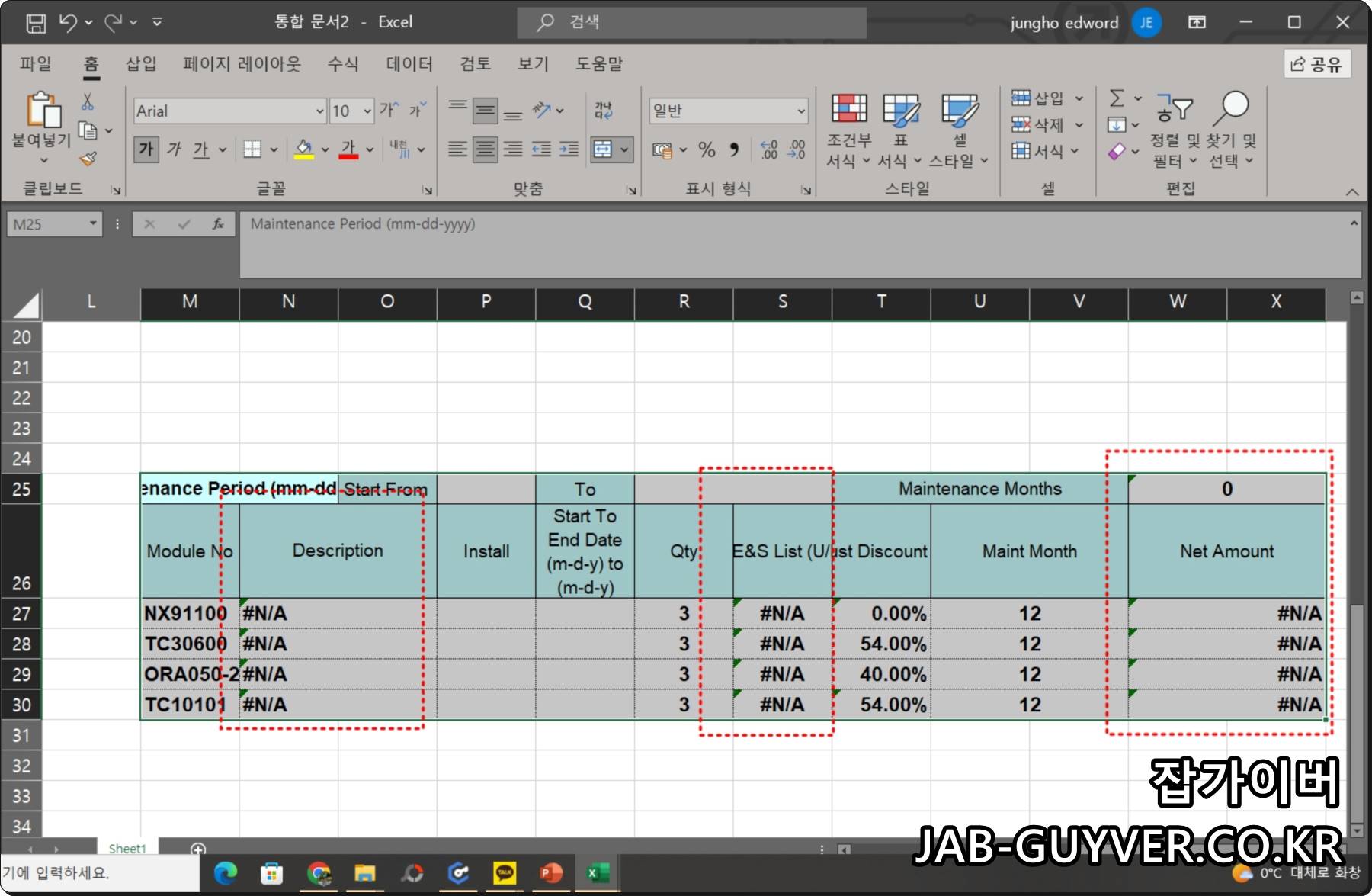Screen dimensions: 1372x896
Task: Select the Sheet1 tab
Action: pos(127,848)
